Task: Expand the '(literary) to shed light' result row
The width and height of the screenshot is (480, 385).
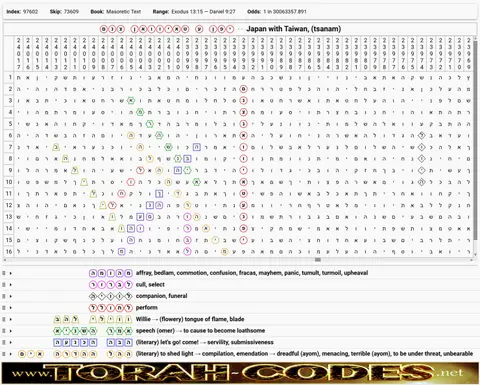Action: point(11,354)
